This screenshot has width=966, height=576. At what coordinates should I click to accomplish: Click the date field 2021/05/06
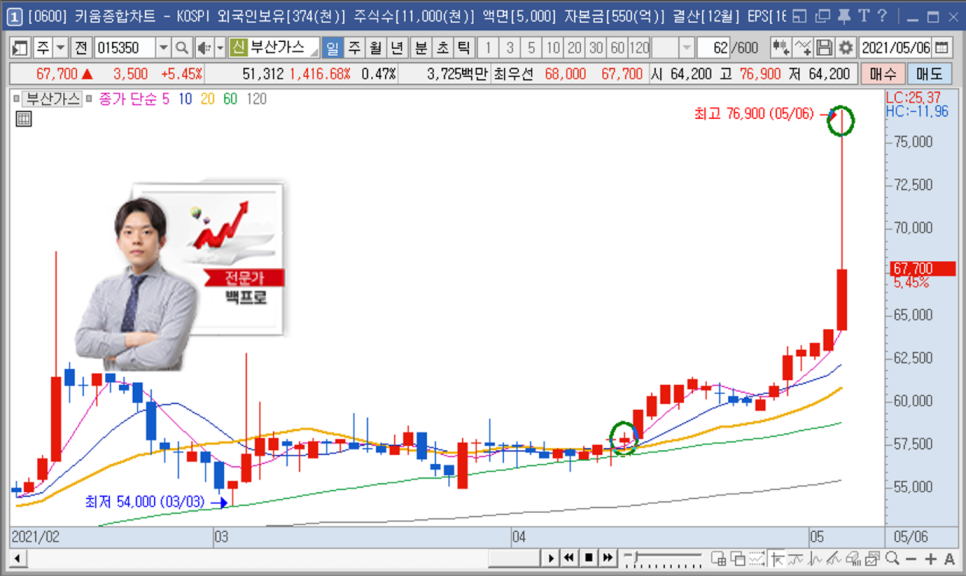click(x=896, y=47)
